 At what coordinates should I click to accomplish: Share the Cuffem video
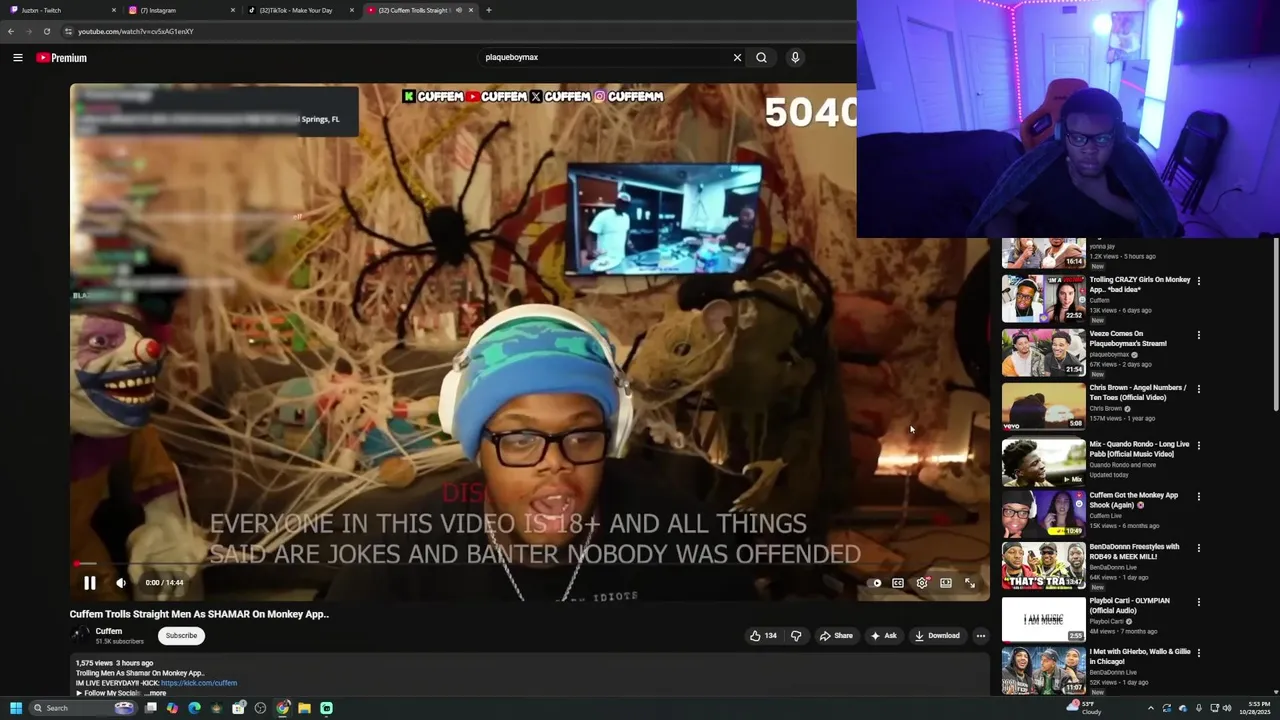click(836, 636)
